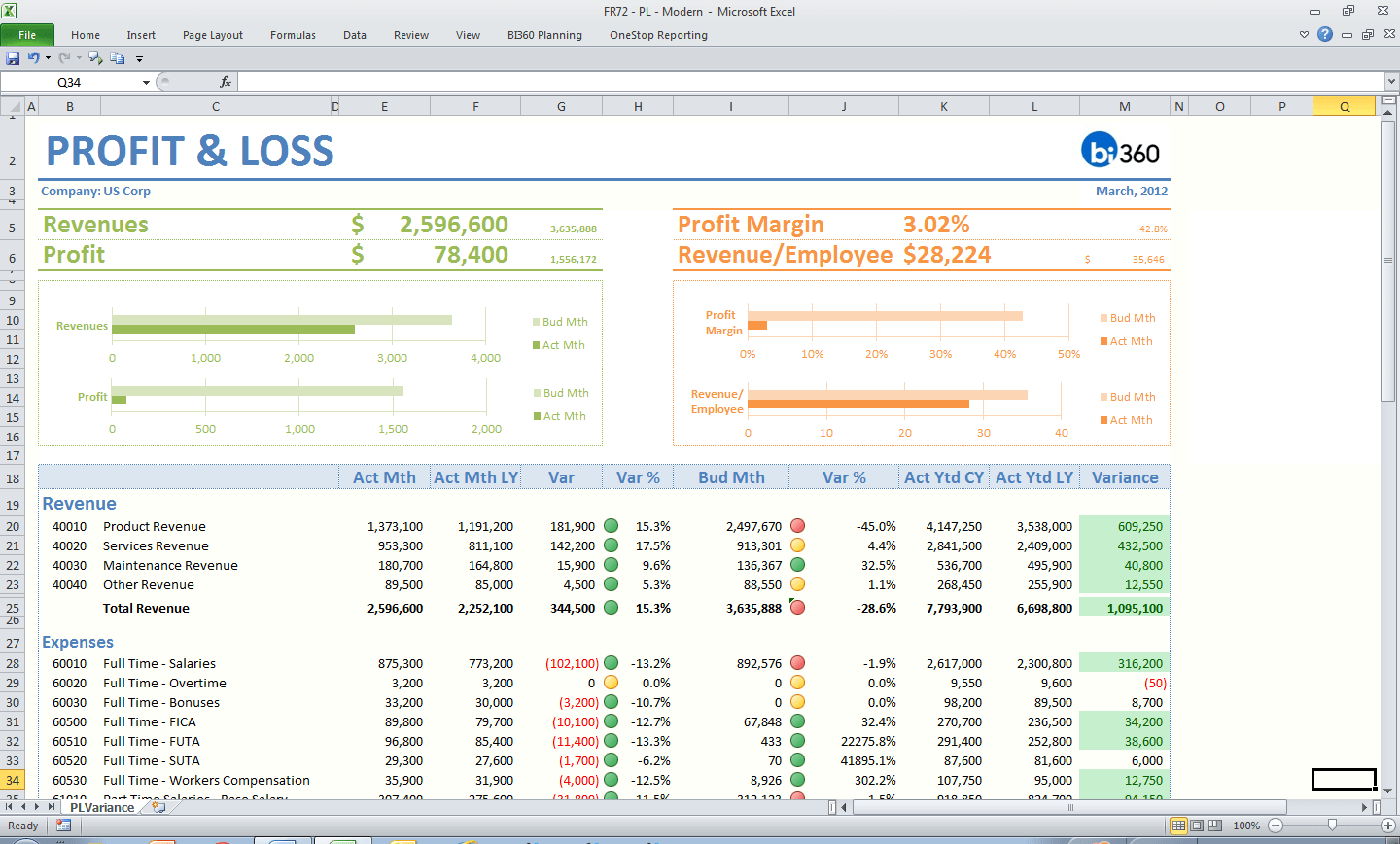Click the Insert Function fx icon

[x=225, y=81]
